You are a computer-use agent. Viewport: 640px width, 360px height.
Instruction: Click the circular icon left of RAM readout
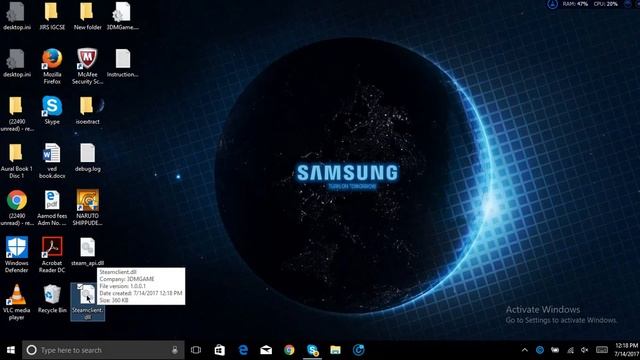point(552,4)
